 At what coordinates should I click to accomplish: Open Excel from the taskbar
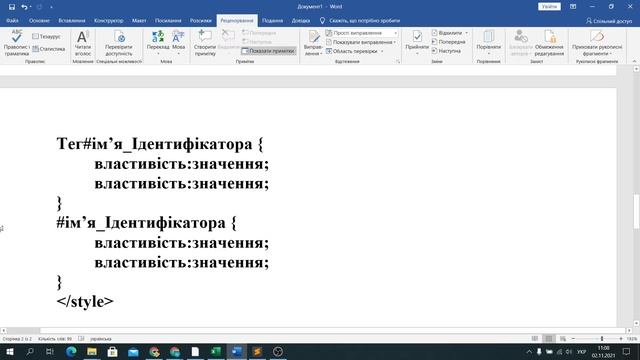pyautogui.click(x=216, y=351)
